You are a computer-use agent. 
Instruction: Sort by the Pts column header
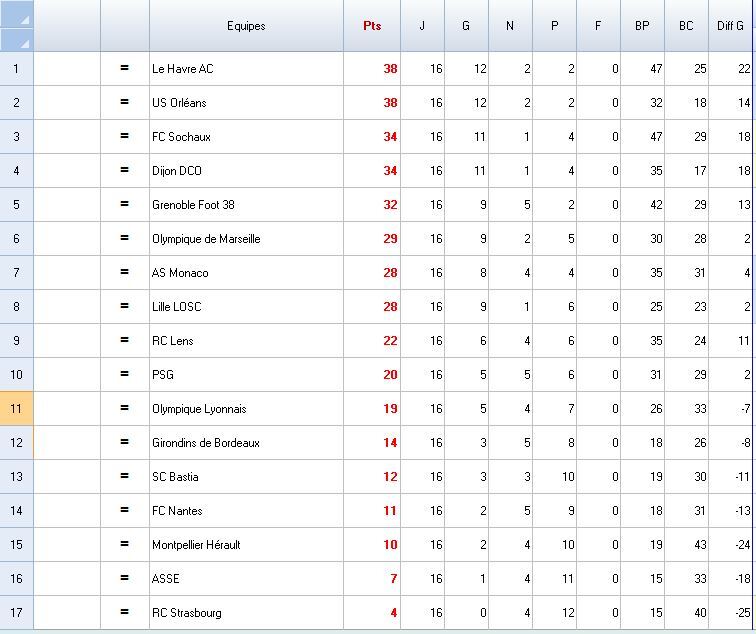(372, 26)
